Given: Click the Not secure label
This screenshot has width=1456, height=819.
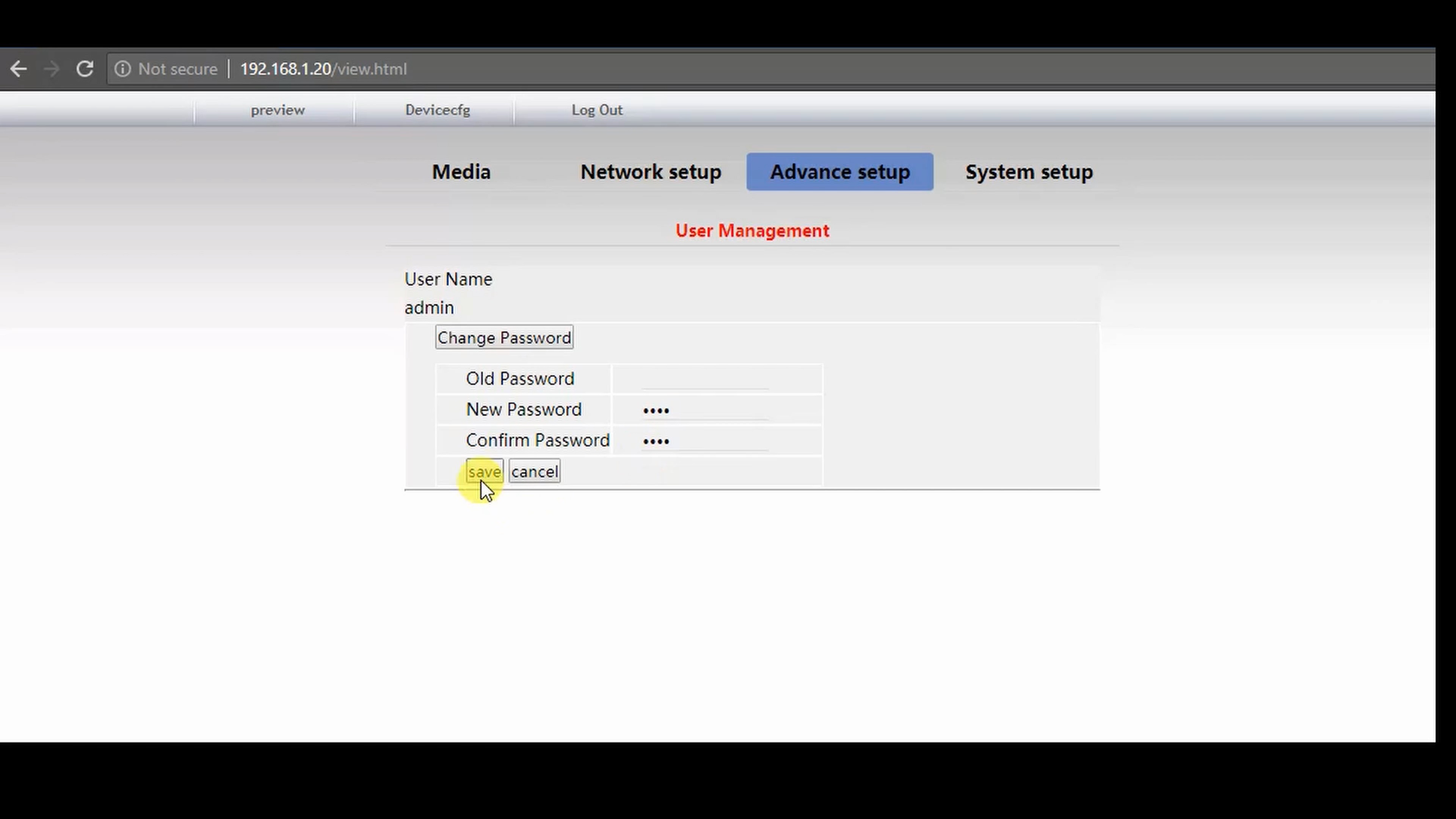Looking at the screenshot, I should [177, 69].
